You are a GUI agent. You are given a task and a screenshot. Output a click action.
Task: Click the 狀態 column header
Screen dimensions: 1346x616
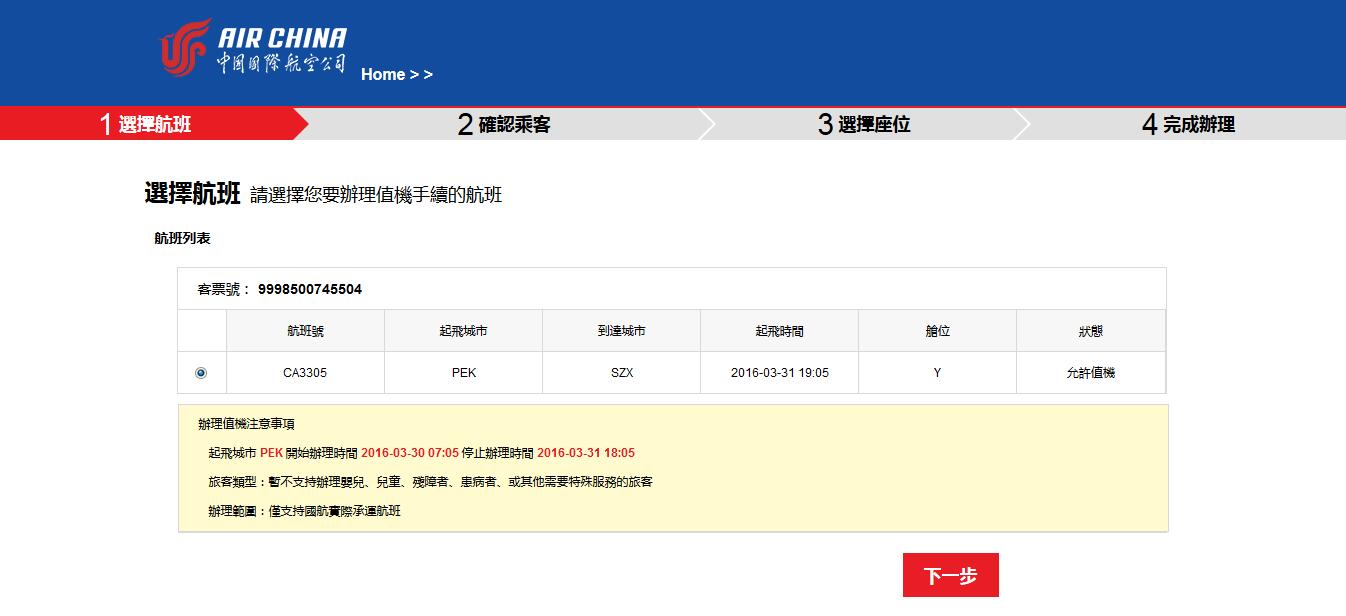(x=1090, y=331)
